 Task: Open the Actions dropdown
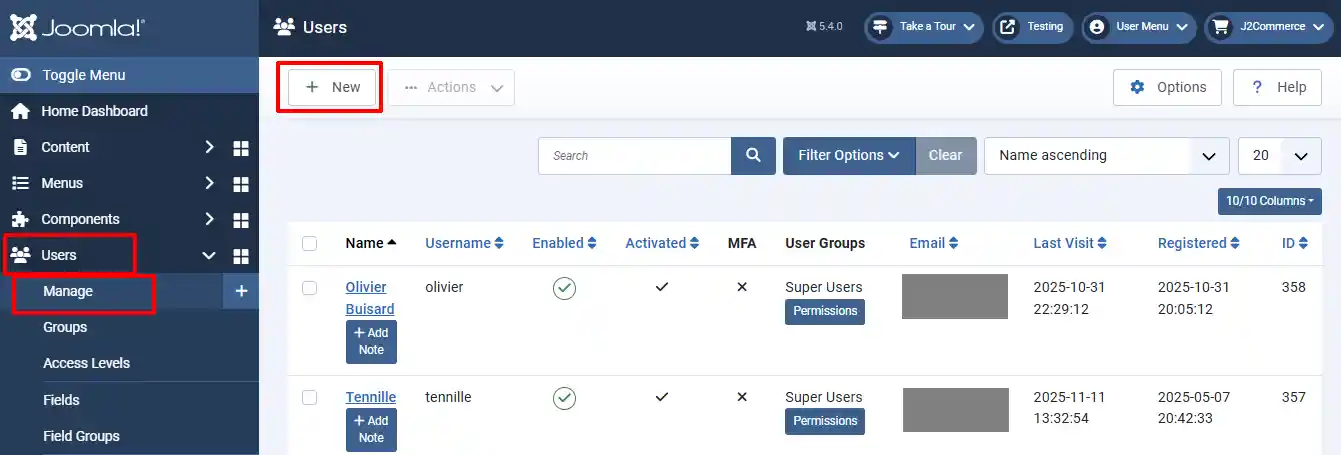(451, 87)
